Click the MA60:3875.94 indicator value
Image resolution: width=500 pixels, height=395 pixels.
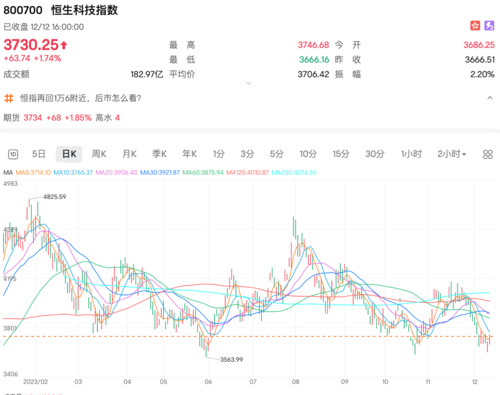click(203, 173)
